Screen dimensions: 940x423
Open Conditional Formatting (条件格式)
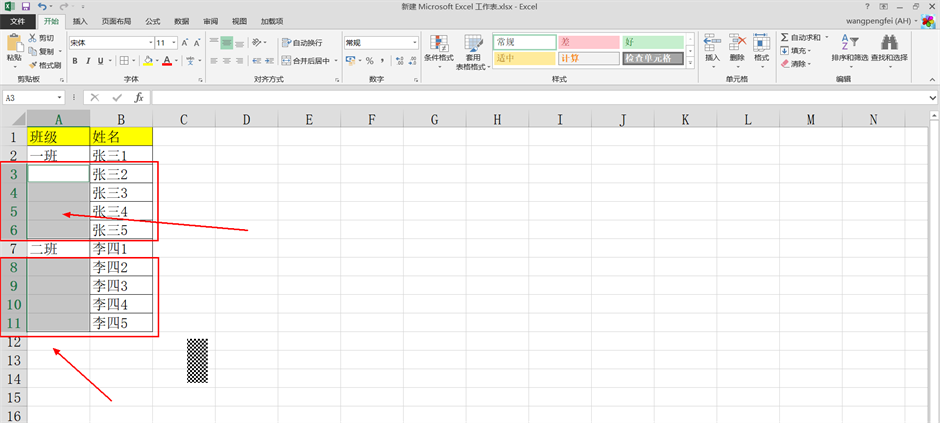click(438, 46)
